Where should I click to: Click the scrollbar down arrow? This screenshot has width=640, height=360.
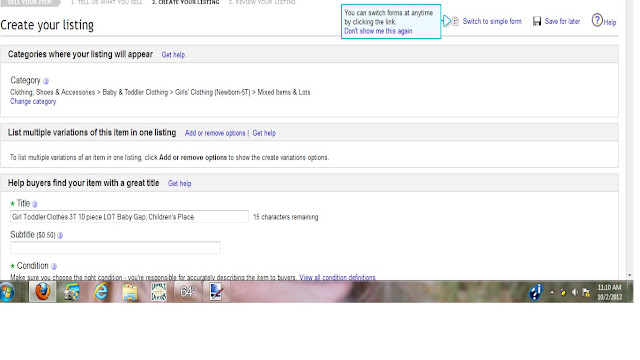[630, 276]
